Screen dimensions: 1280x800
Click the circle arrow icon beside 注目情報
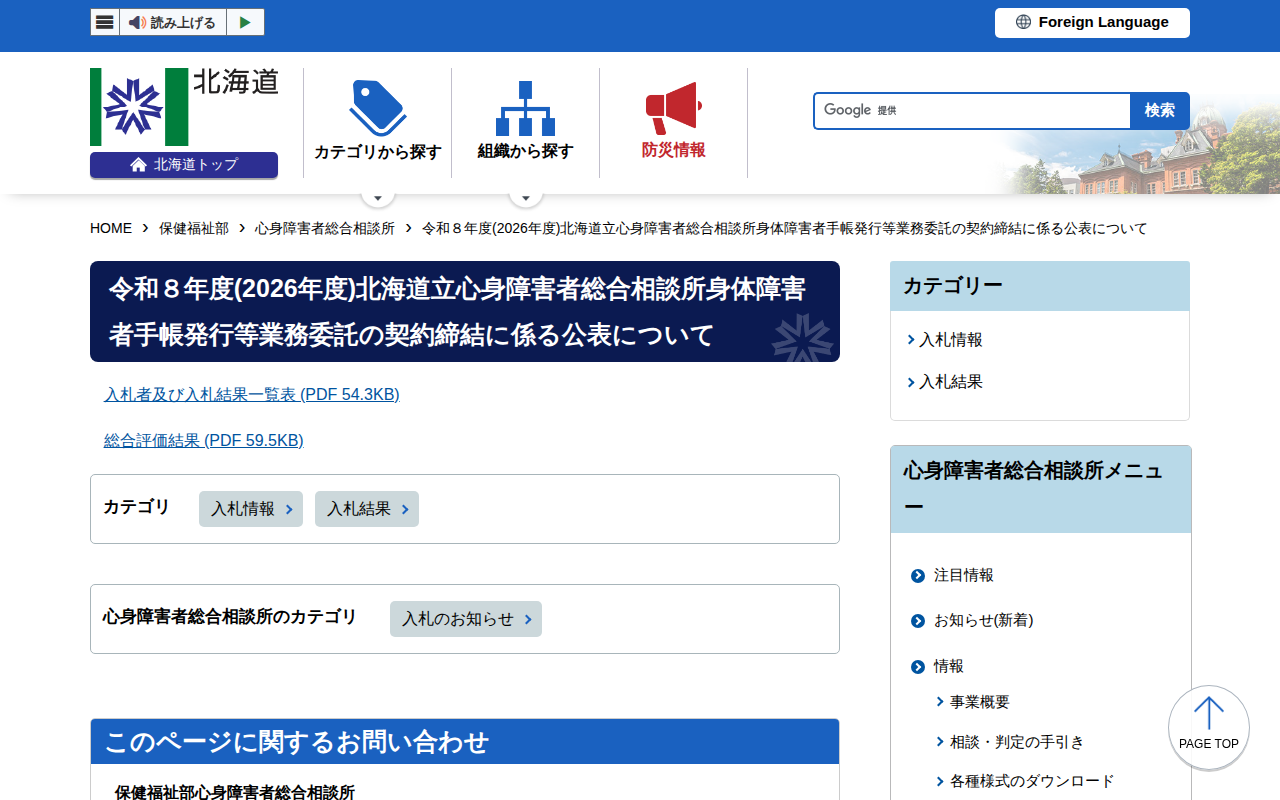point(918,576)
